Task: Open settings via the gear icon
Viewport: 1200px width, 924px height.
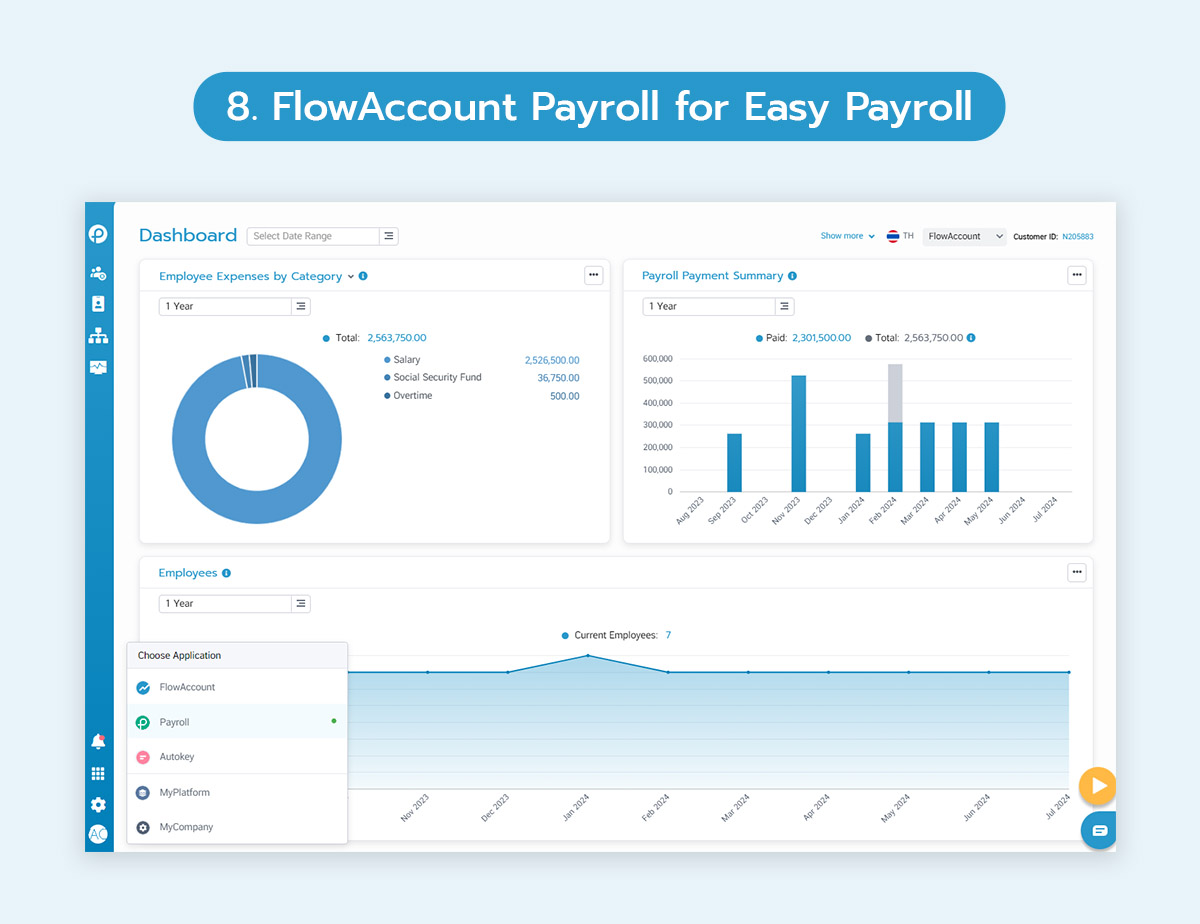Action: coord(98,804)
